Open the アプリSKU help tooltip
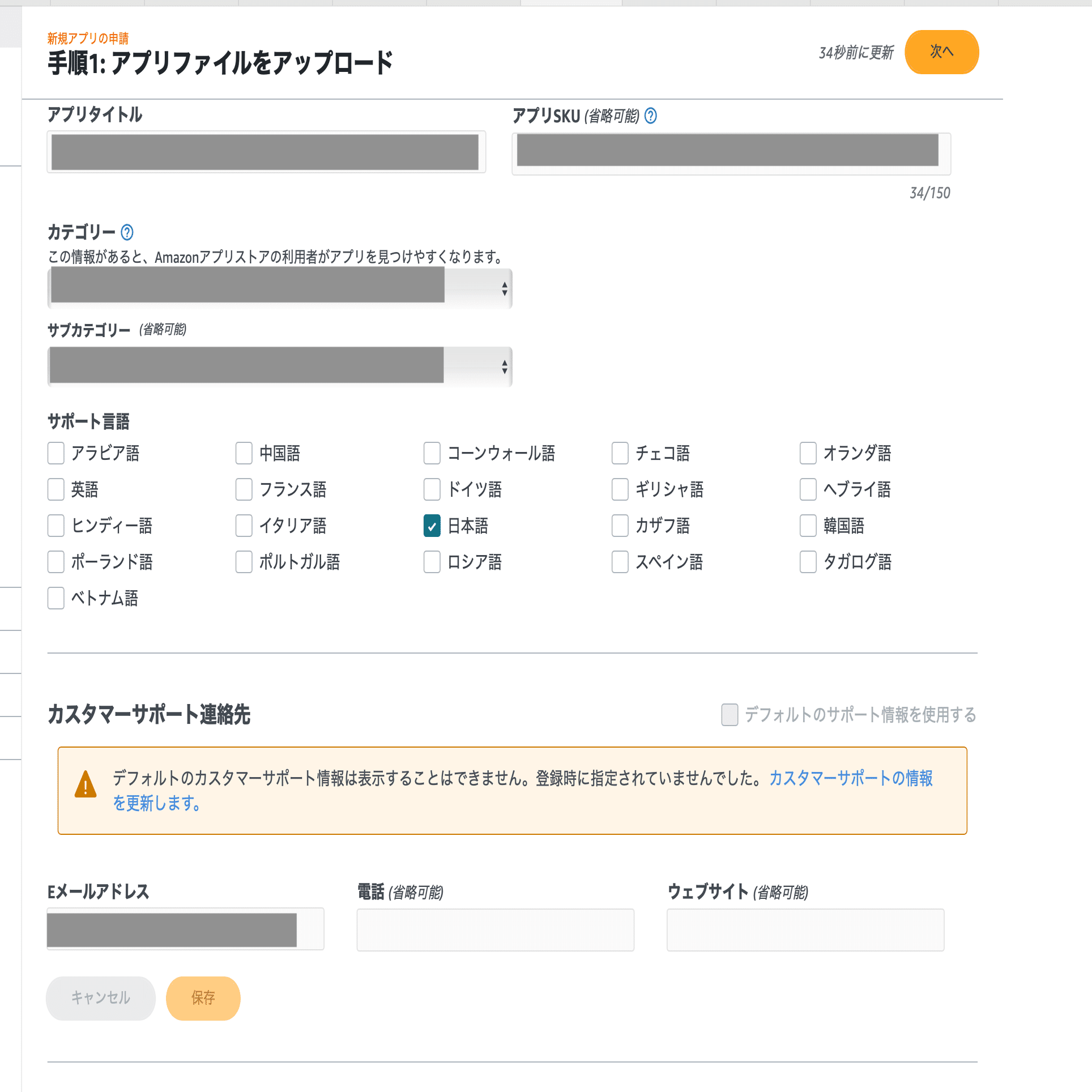1092x1092 pixels. point(651,117)
